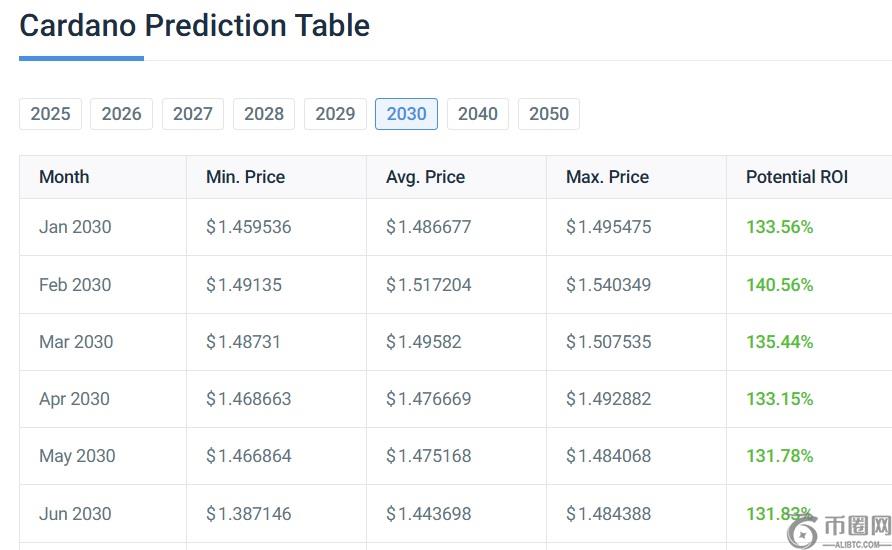Click the active 2030 tab

click(406, 114)
